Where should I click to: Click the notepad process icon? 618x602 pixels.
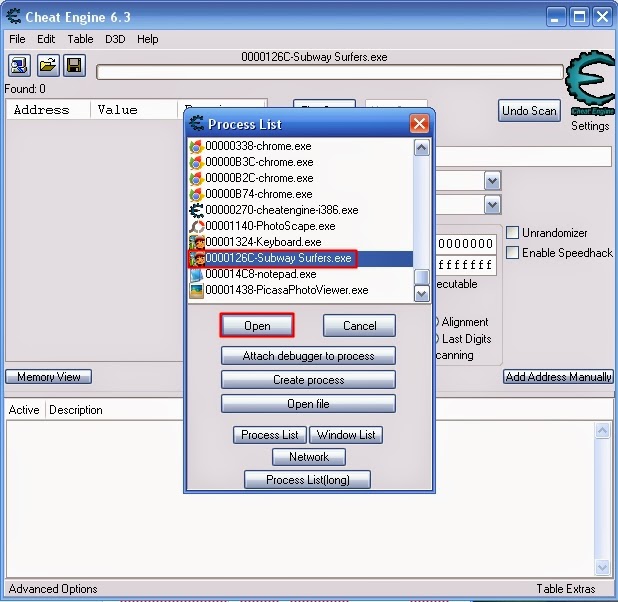coord(197,274)
